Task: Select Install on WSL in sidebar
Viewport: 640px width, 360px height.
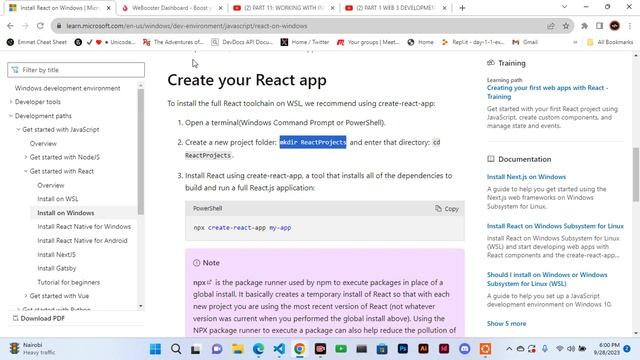Action: click(x=58, y=199)
